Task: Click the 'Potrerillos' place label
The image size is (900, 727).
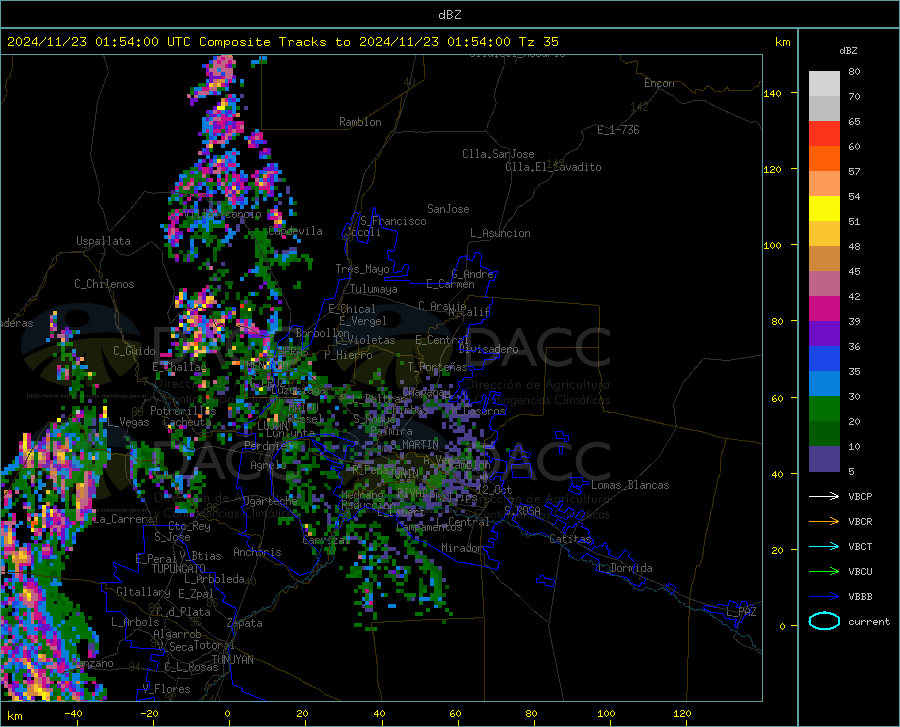Action: click(x=183, y=411)
